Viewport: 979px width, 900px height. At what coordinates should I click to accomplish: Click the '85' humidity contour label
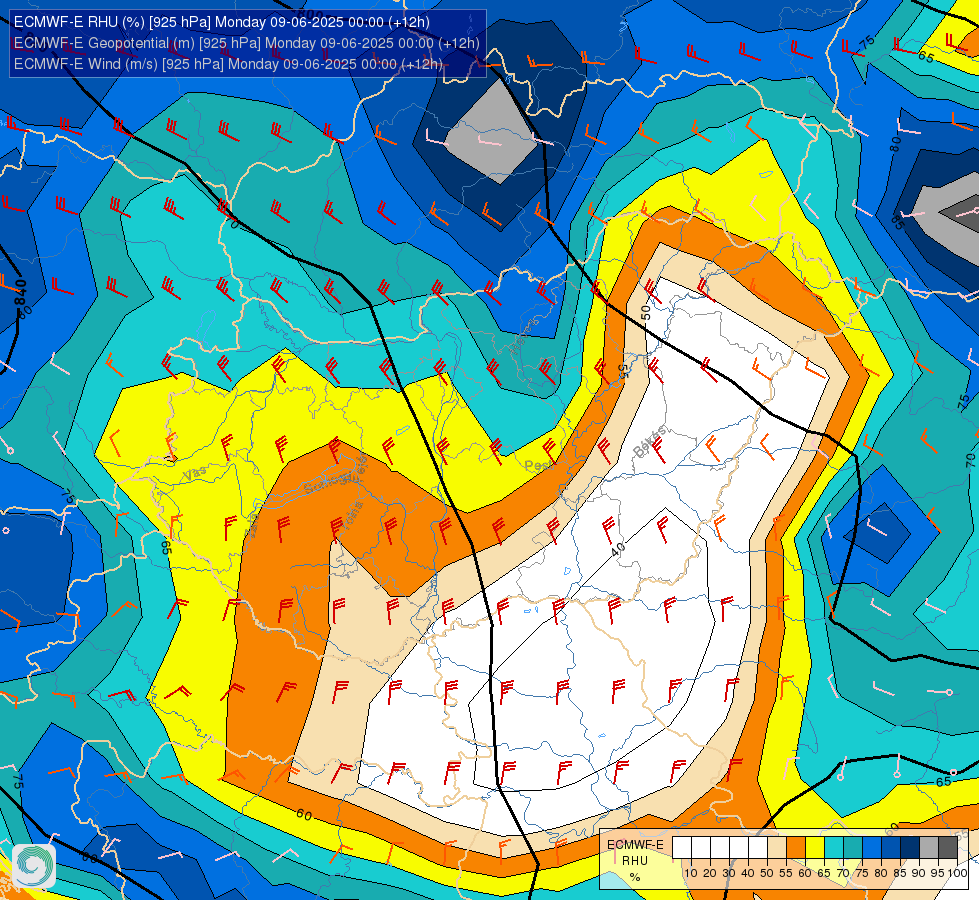pyautogui.click(x=897, y=222)
